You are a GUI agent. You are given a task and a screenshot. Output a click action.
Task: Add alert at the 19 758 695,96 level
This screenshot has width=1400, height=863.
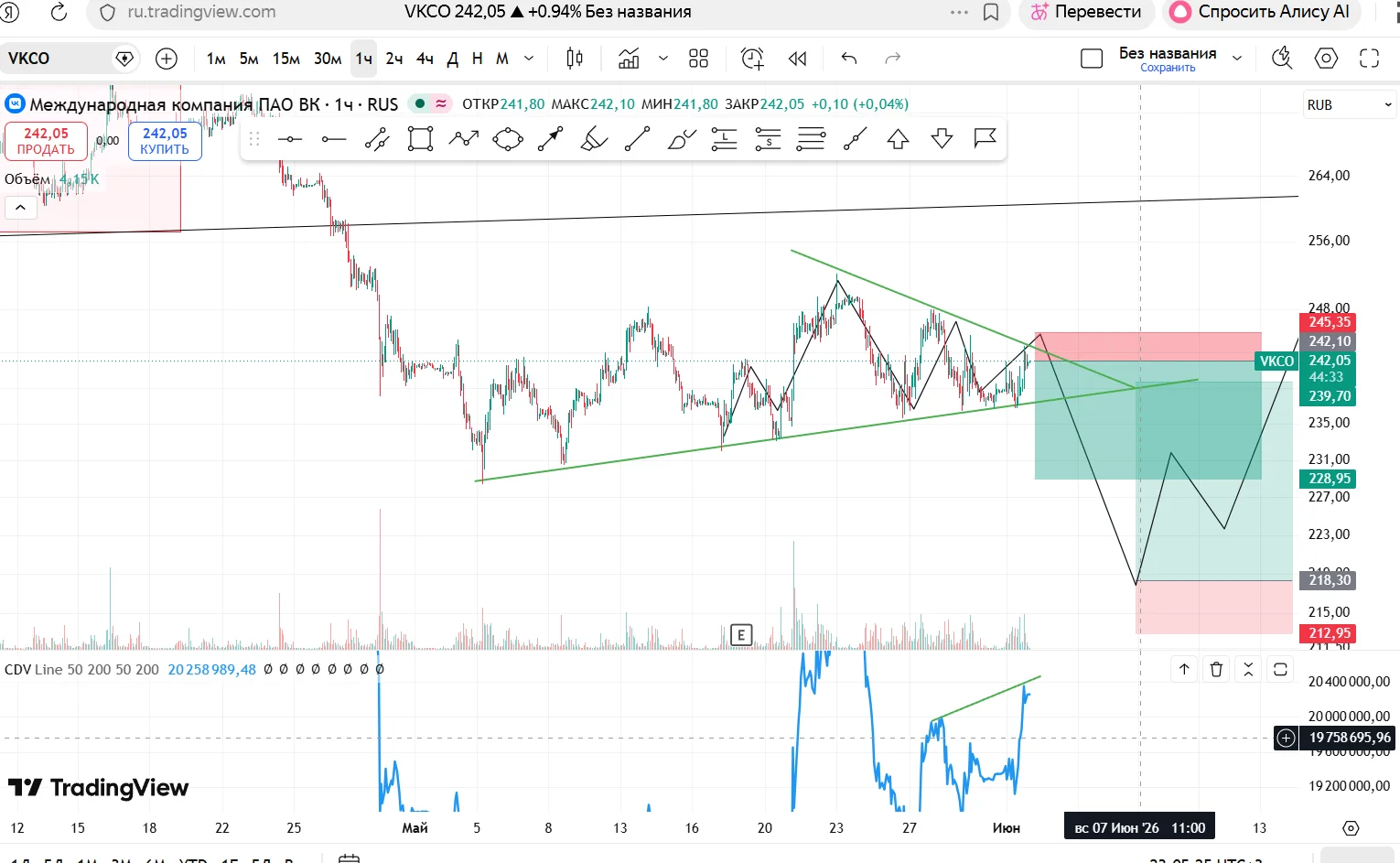click(x=1287, y=738)
